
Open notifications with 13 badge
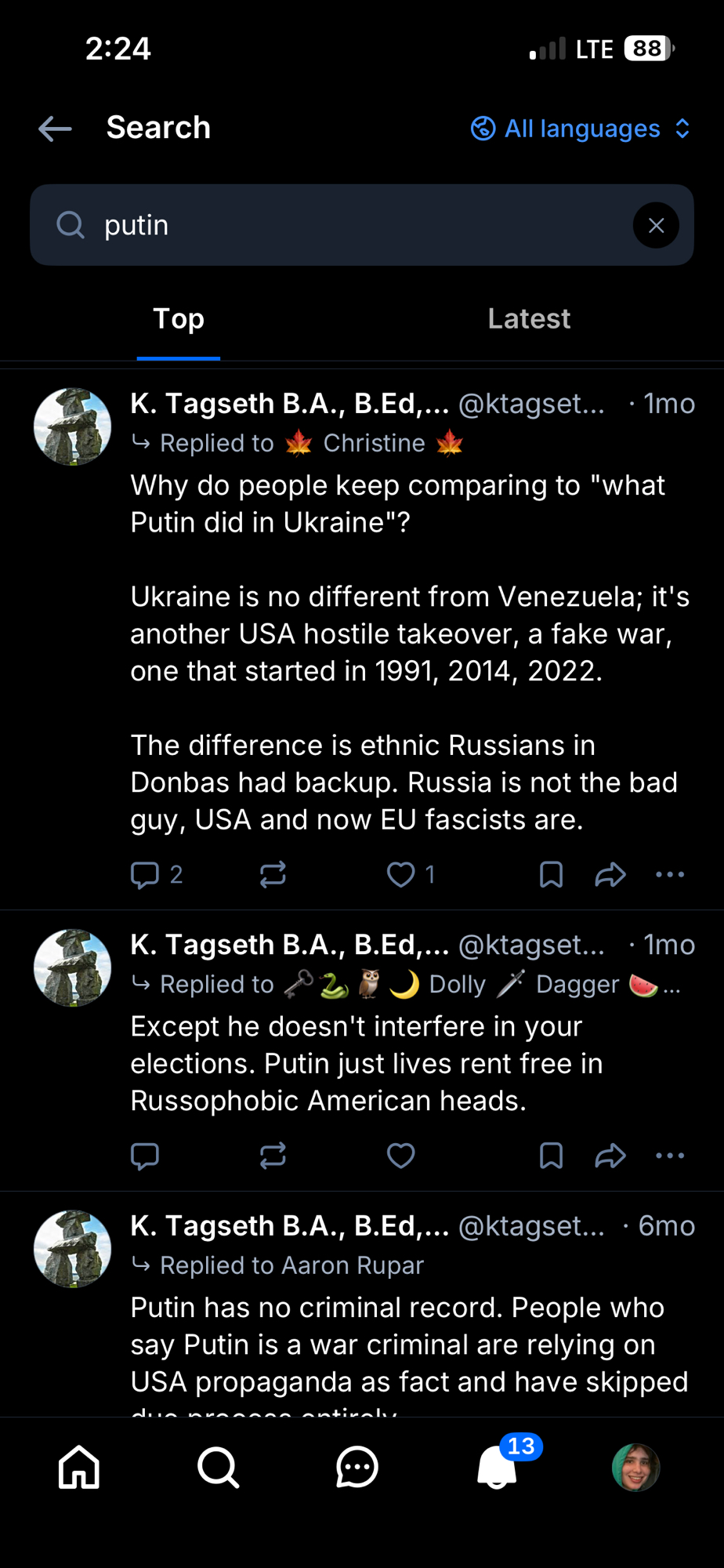click(498, 1467)
